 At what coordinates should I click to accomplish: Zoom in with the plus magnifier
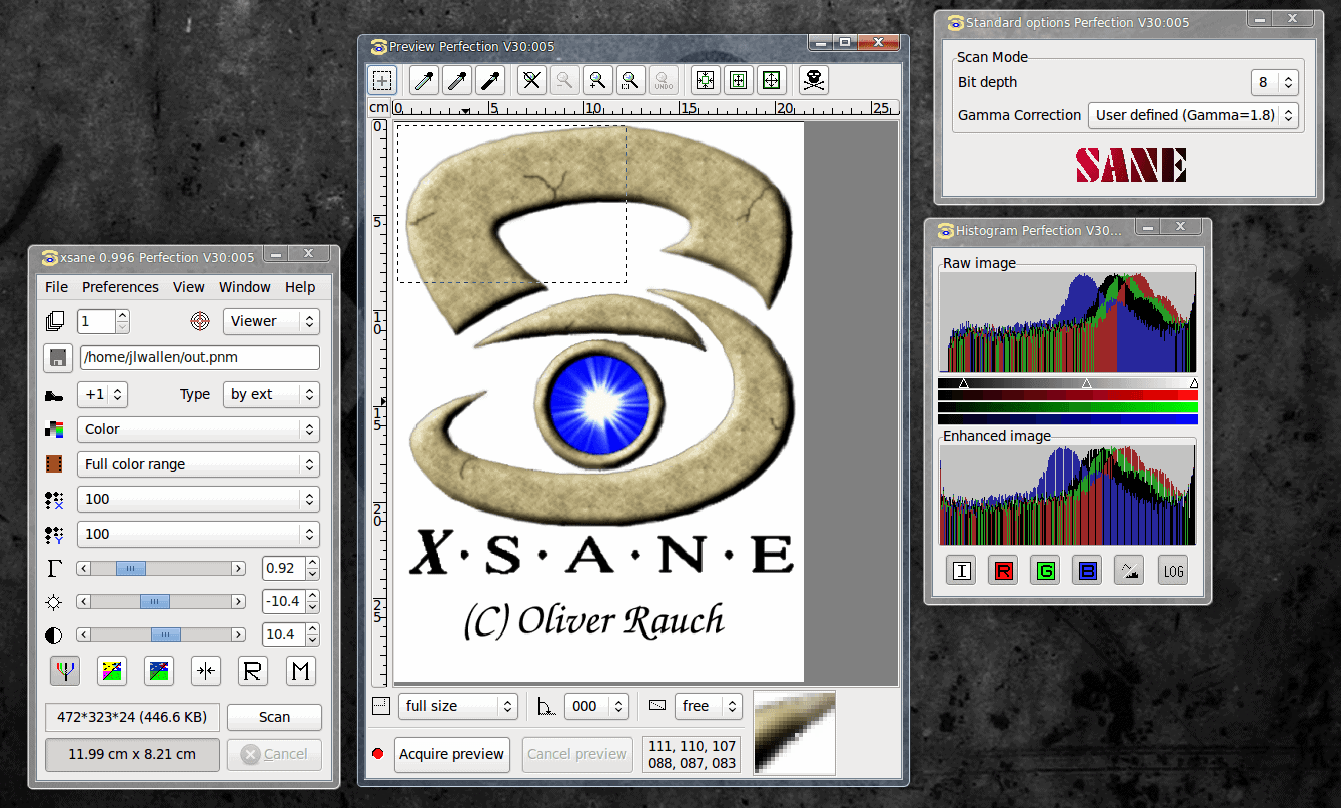coord(597,80)
